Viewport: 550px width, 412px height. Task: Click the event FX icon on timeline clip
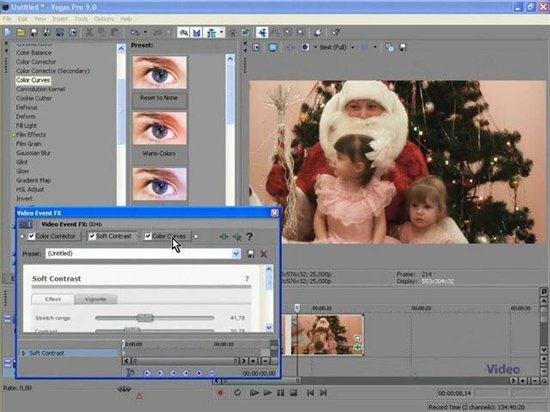(x=357, y=347)
